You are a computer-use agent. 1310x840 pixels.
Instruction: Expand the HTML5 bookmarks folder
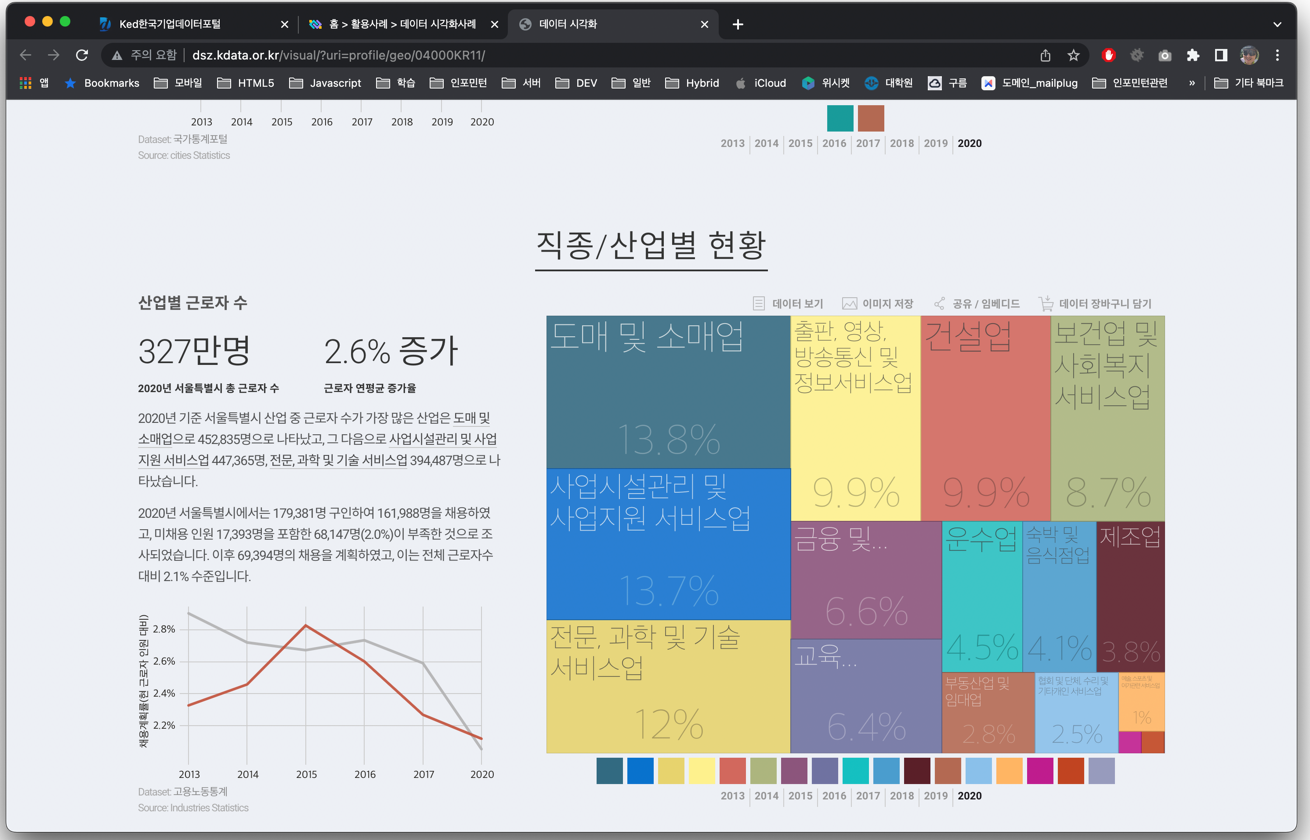click(x=245, y=83)
